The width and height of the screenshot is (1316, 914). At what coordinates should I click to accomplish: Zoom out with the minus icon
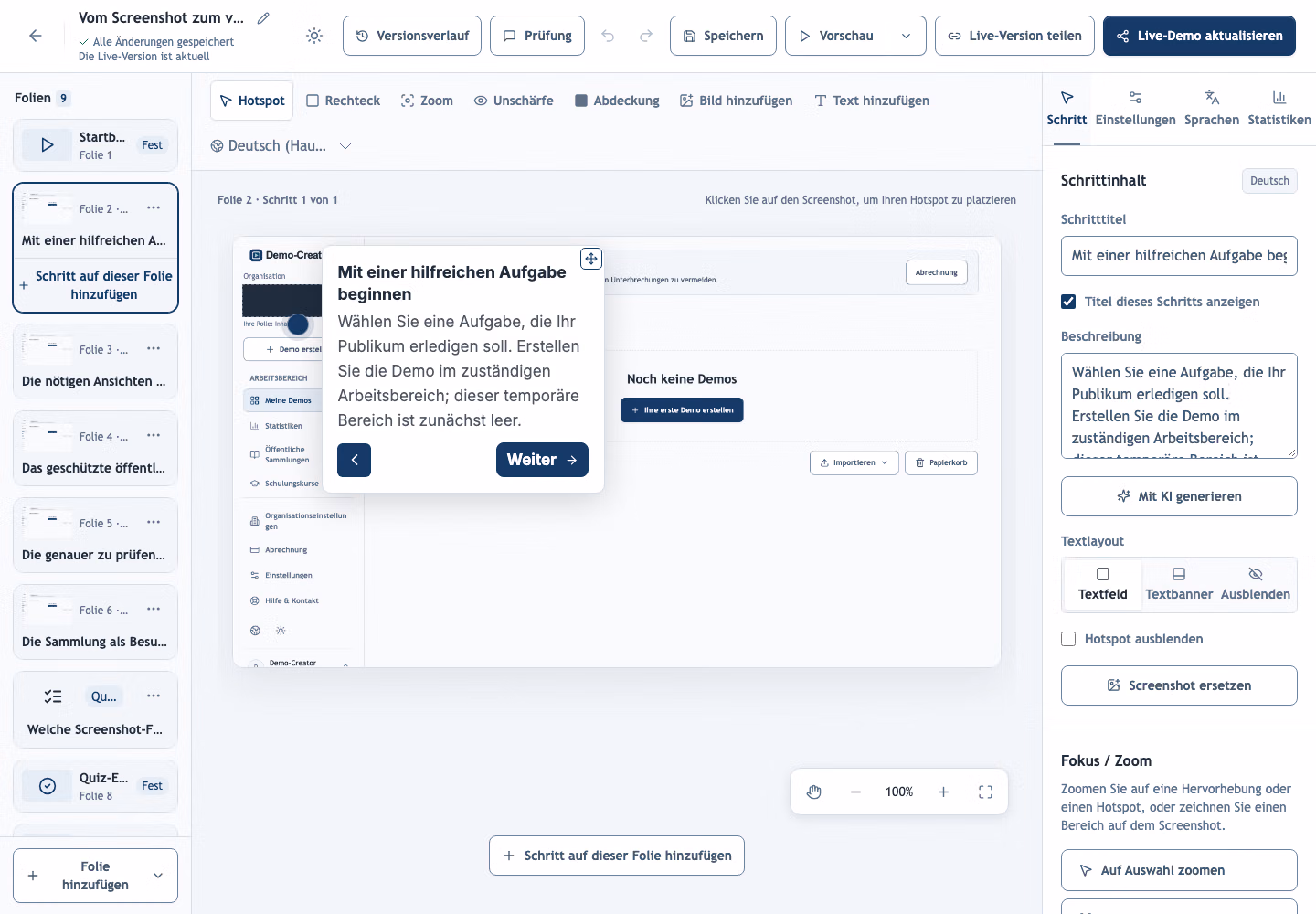pos(855,792)
